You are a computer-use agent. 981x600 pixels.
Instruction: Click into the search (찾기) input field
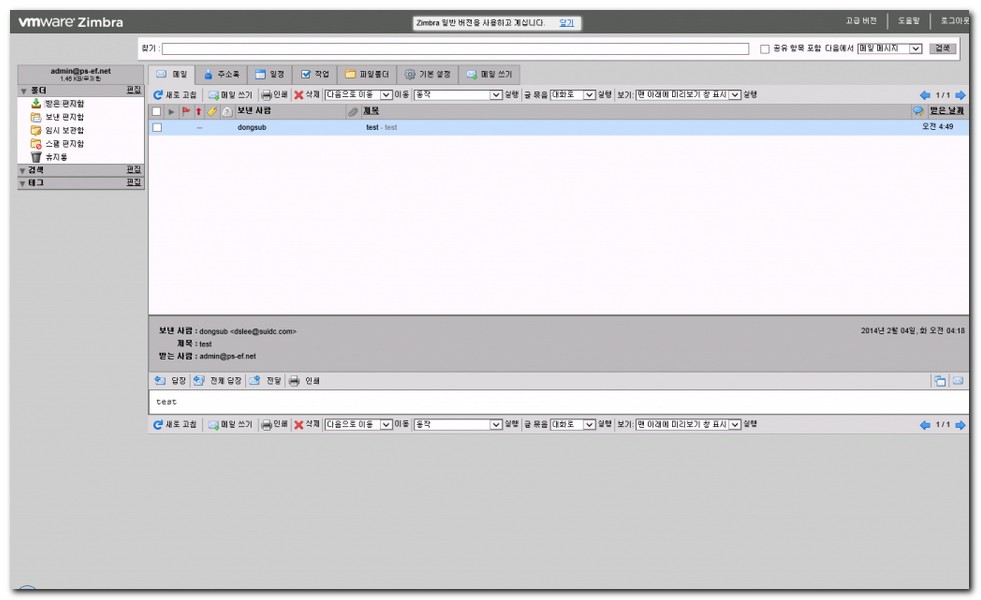(455, 49)
